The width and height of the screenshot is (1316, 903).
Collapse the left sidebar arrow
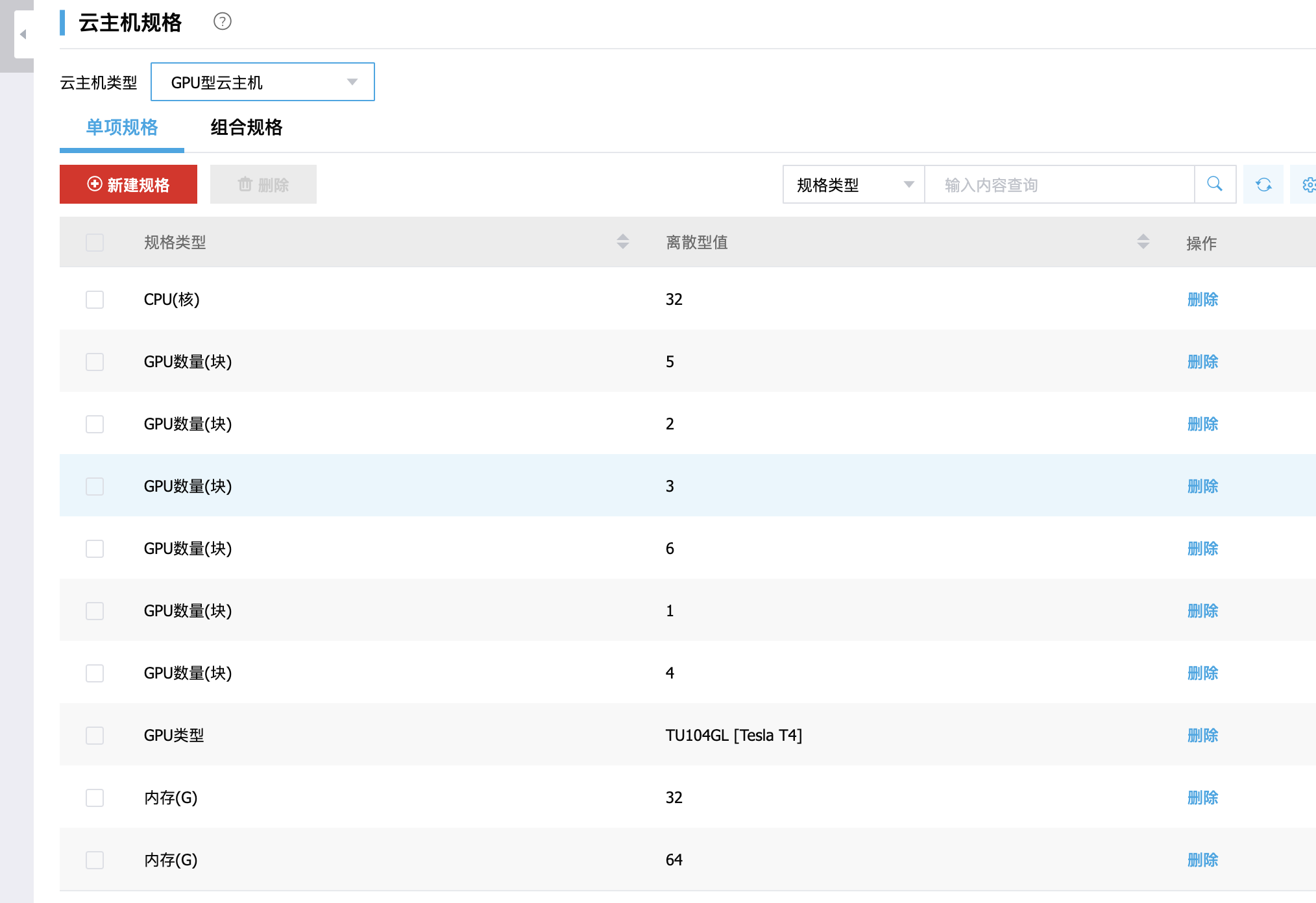(x=23, y=34)
